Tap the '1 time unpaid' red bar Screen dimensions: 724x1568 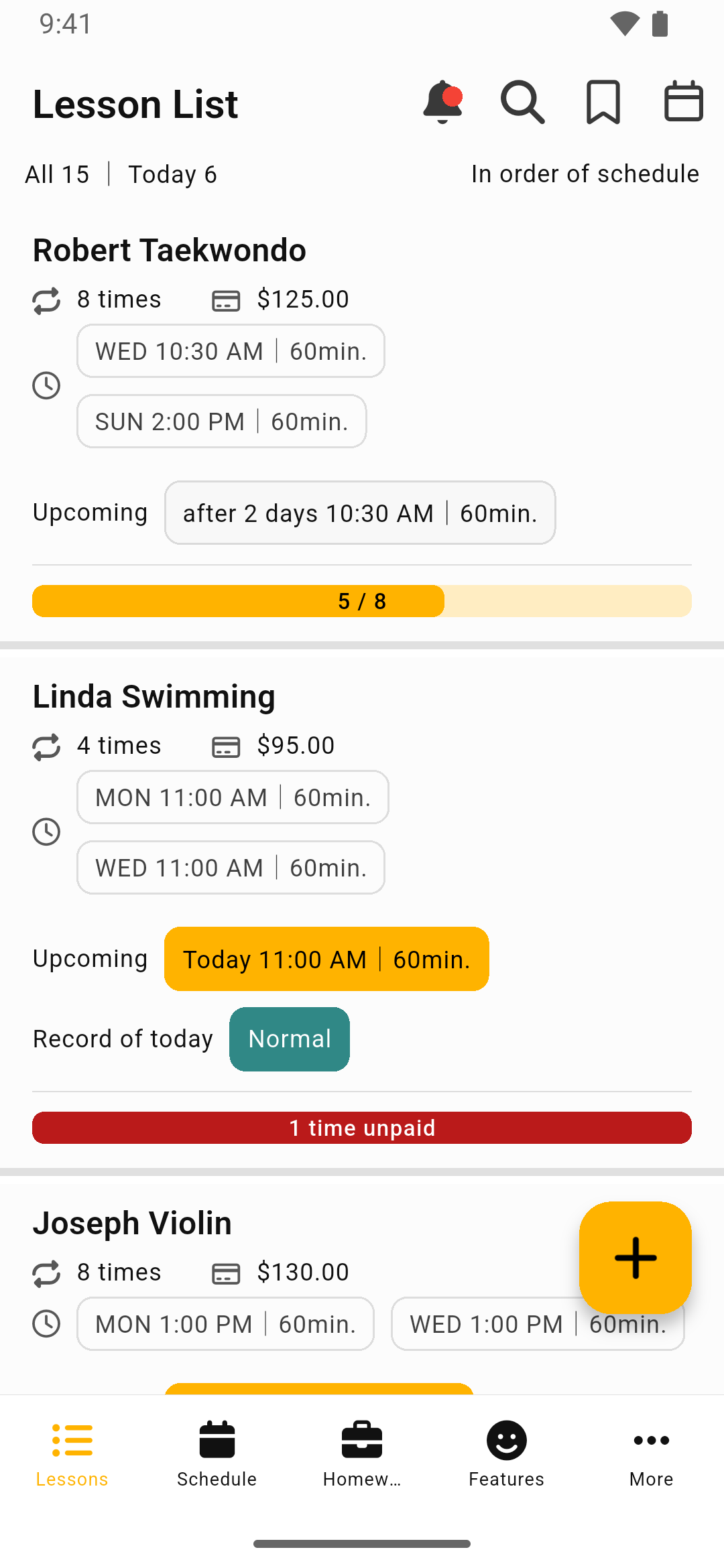(362, 1128)
